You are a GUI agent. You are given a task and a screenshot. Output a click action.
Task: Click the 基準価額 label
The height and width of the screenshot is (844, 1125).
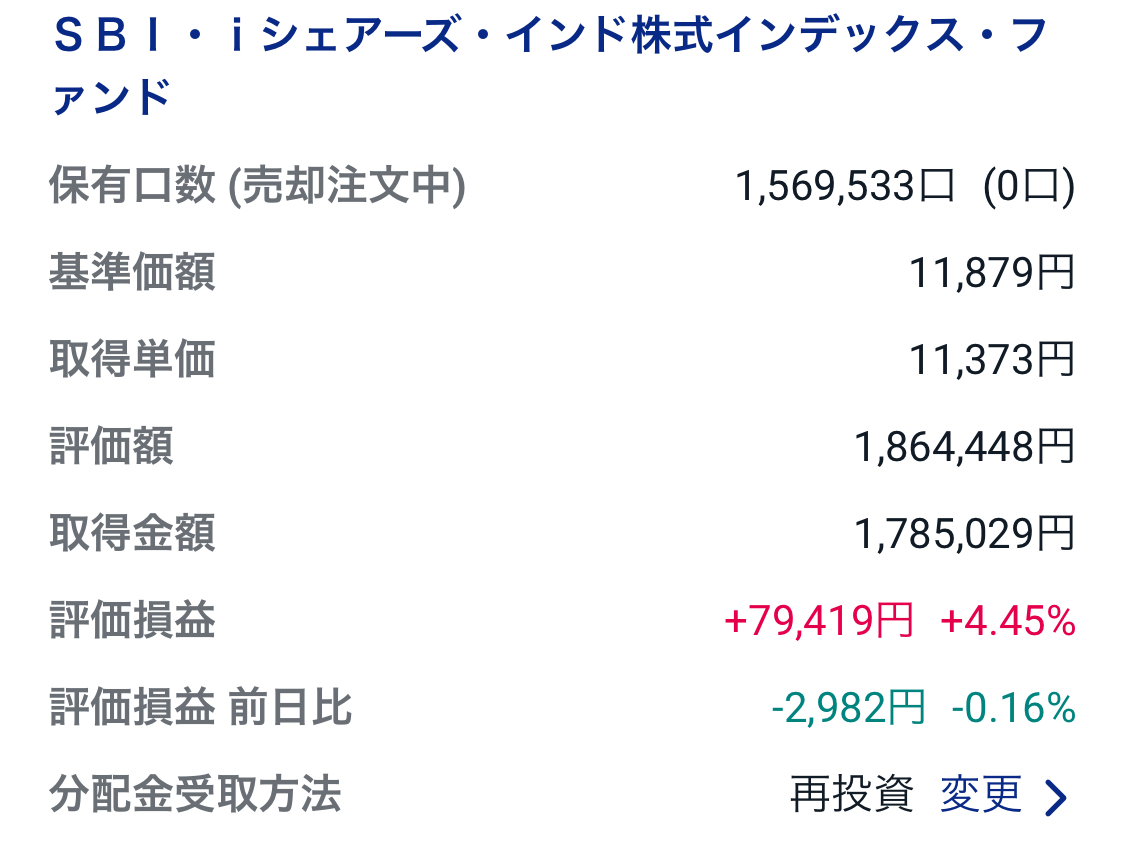[132, 272]
